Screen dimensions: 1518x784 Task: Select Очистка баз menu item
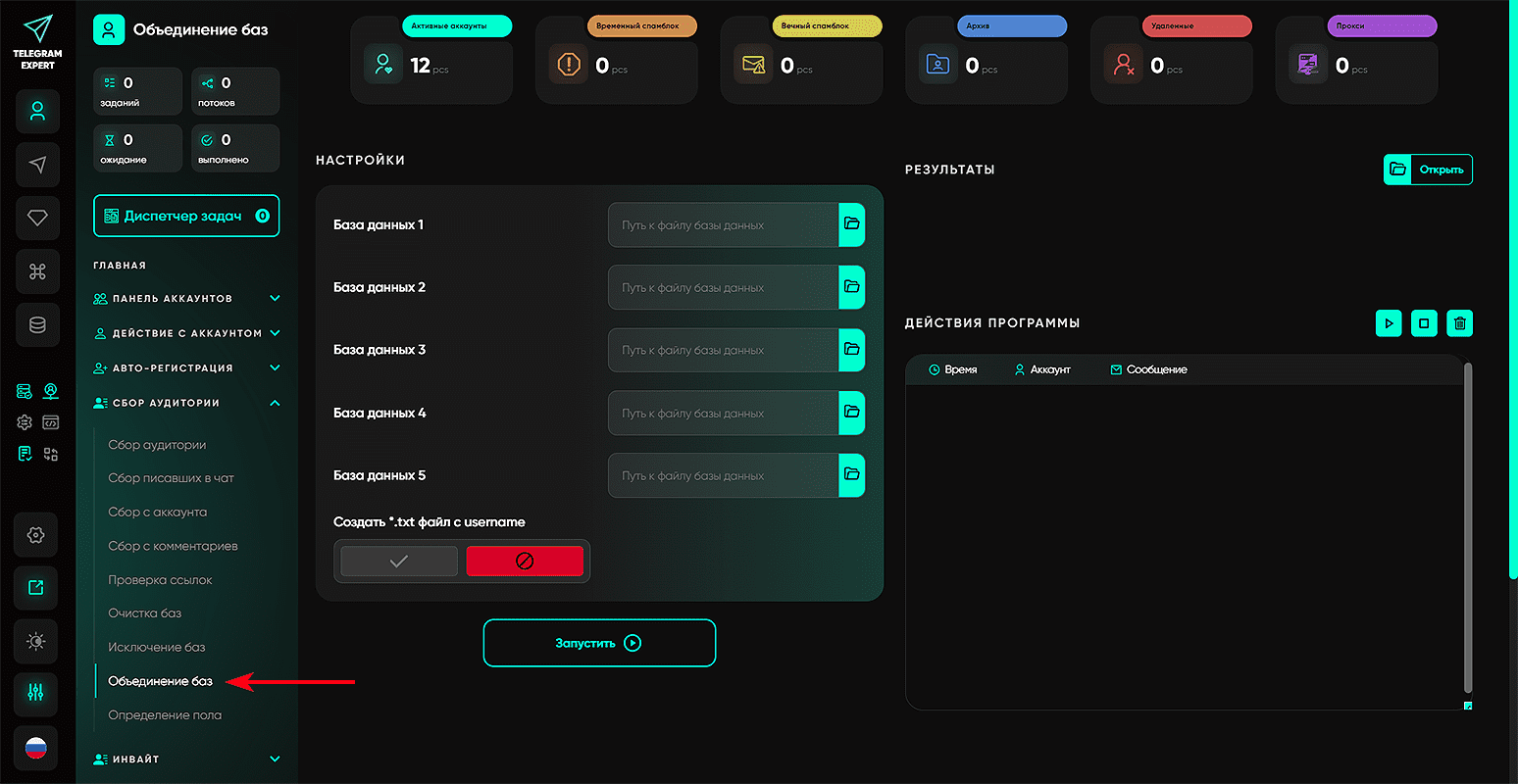click(144, 613)
